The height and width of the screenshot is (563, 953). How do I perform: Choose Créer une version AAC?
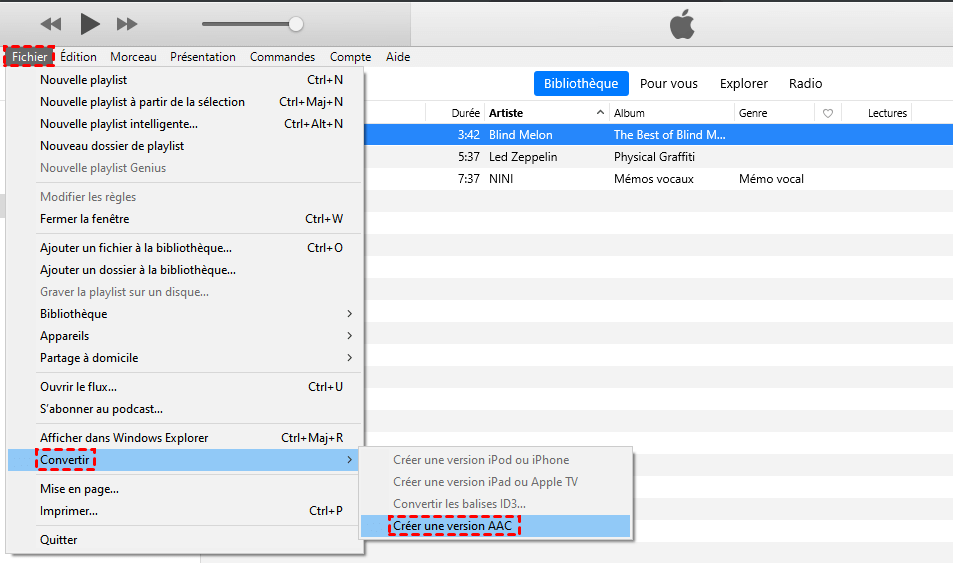click(x=495, y=526)
